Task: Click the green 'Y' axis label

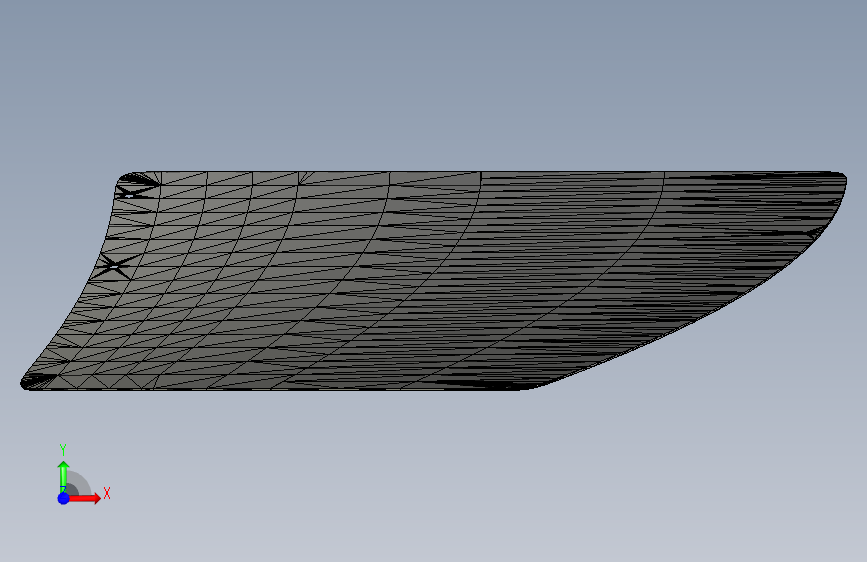Action: pos(63,450)
